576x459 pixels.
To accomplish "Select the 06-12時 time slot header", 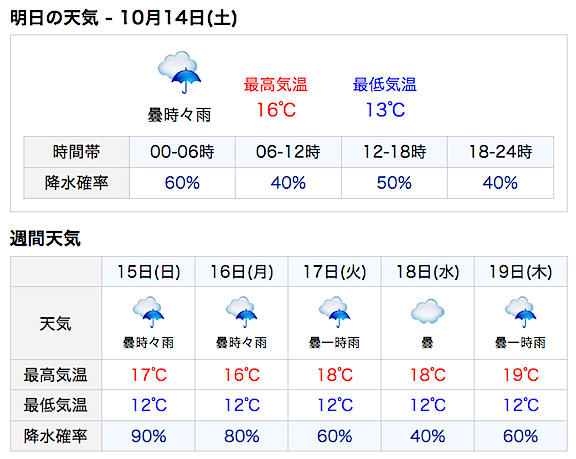I will tap(288, 152).
